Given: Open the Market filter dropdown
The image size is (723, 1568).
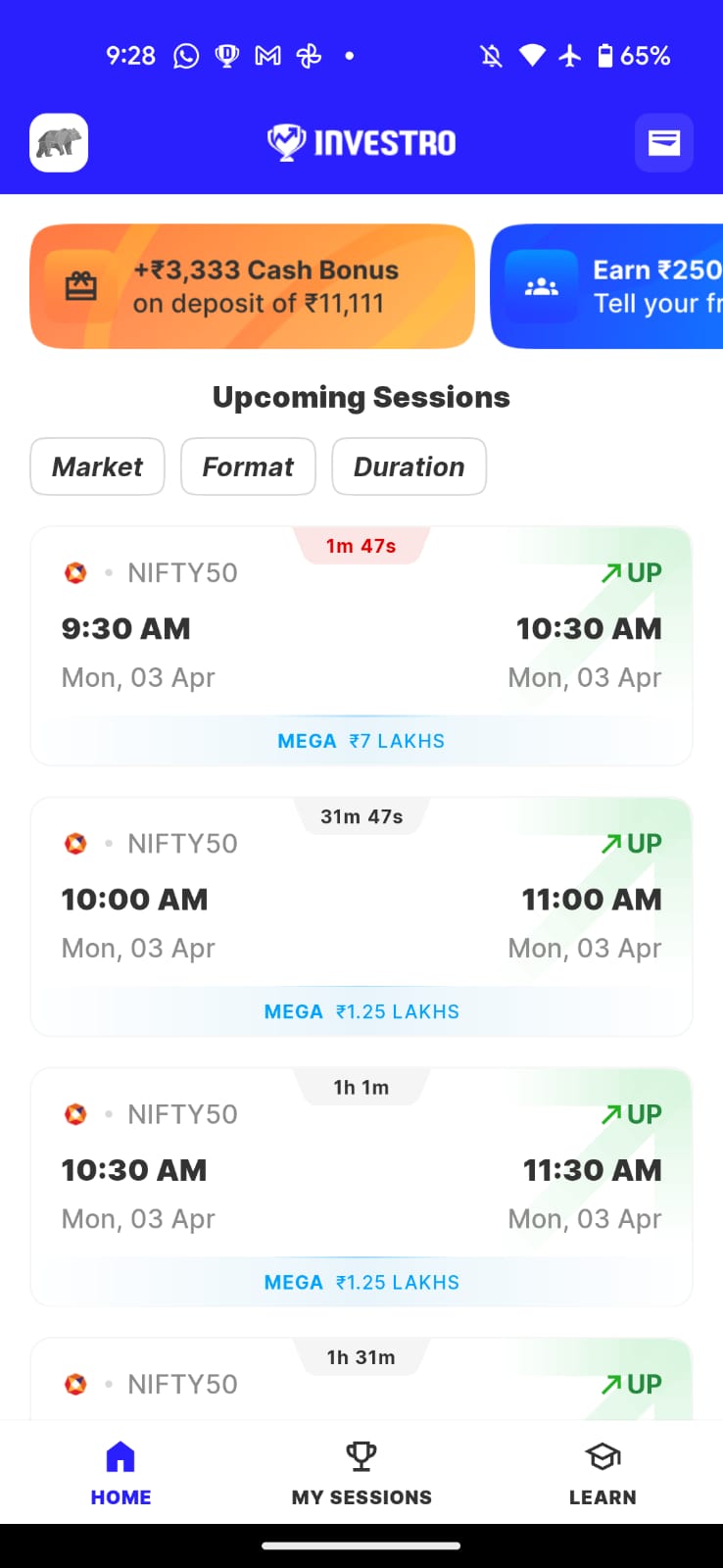Looking at the screenshot, I should tap(97, 466).
